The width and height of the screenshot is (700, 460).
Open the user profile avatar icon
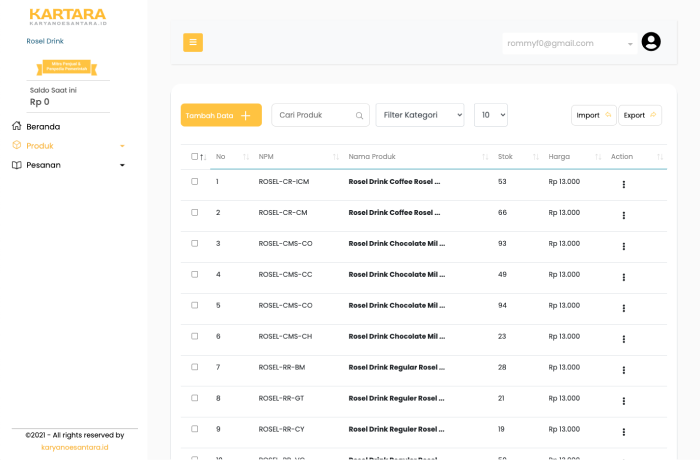click(651, 42)
